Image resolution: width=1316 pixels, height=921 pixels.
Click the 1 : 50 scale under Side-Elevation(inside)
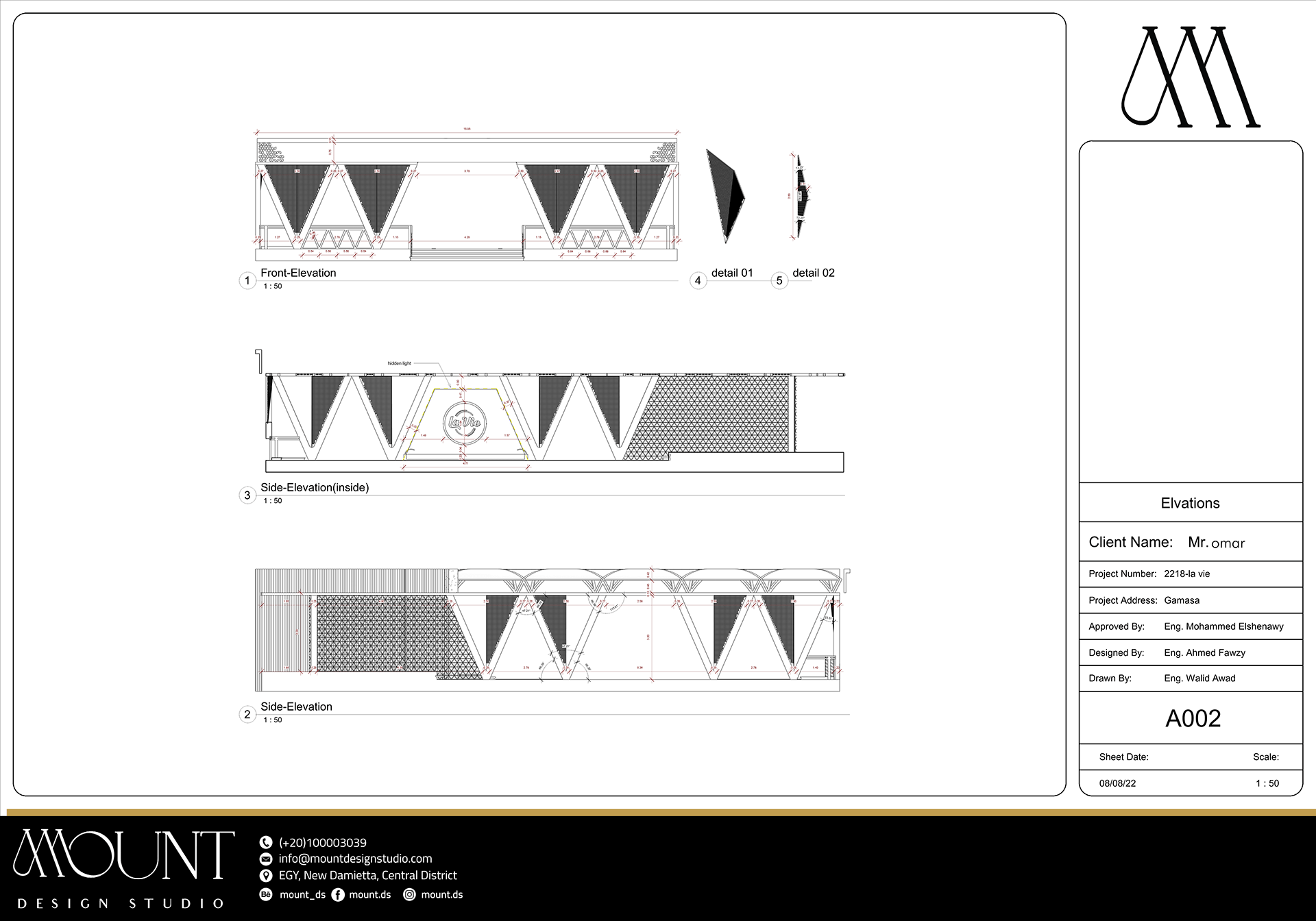click(x=273, y=501)
